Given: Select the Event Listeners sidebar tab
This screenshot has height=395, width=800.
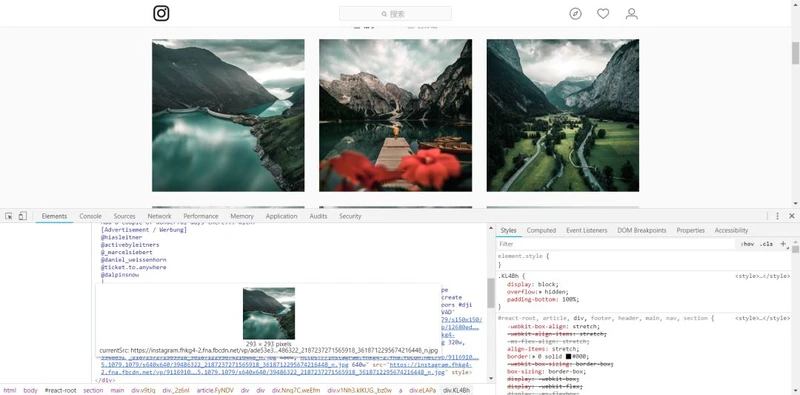Looking at the screenshot, I should (x=587, y=230).
